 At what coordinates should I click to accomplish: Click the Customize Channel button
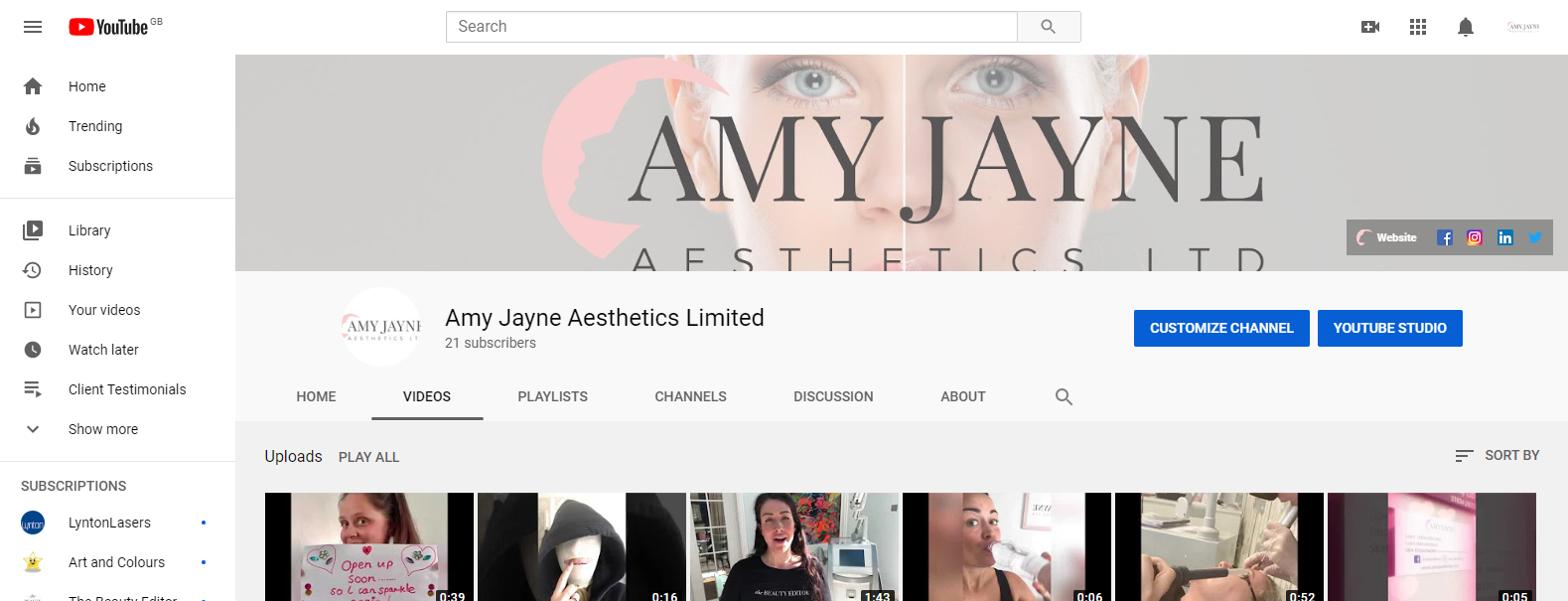pos(1221,328)
